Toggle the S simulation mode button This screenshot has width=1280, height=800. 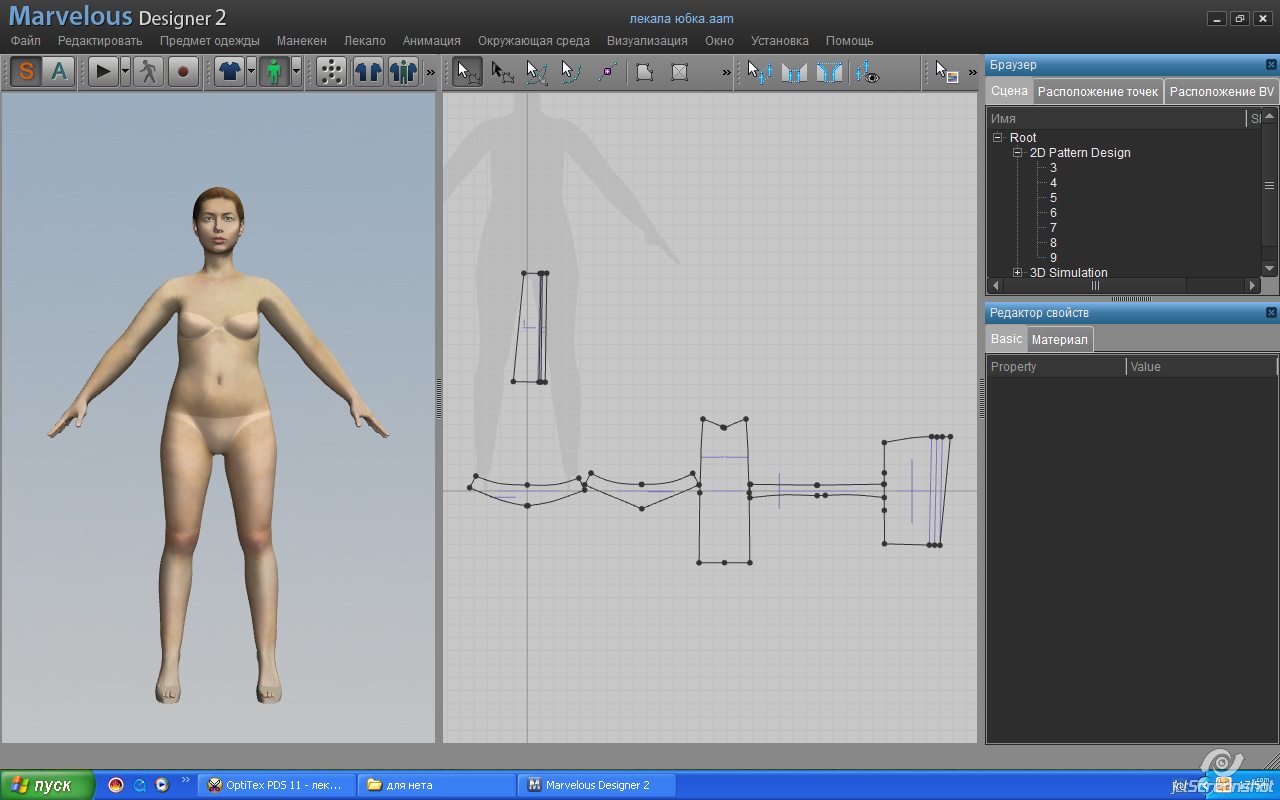click(26, 71)
